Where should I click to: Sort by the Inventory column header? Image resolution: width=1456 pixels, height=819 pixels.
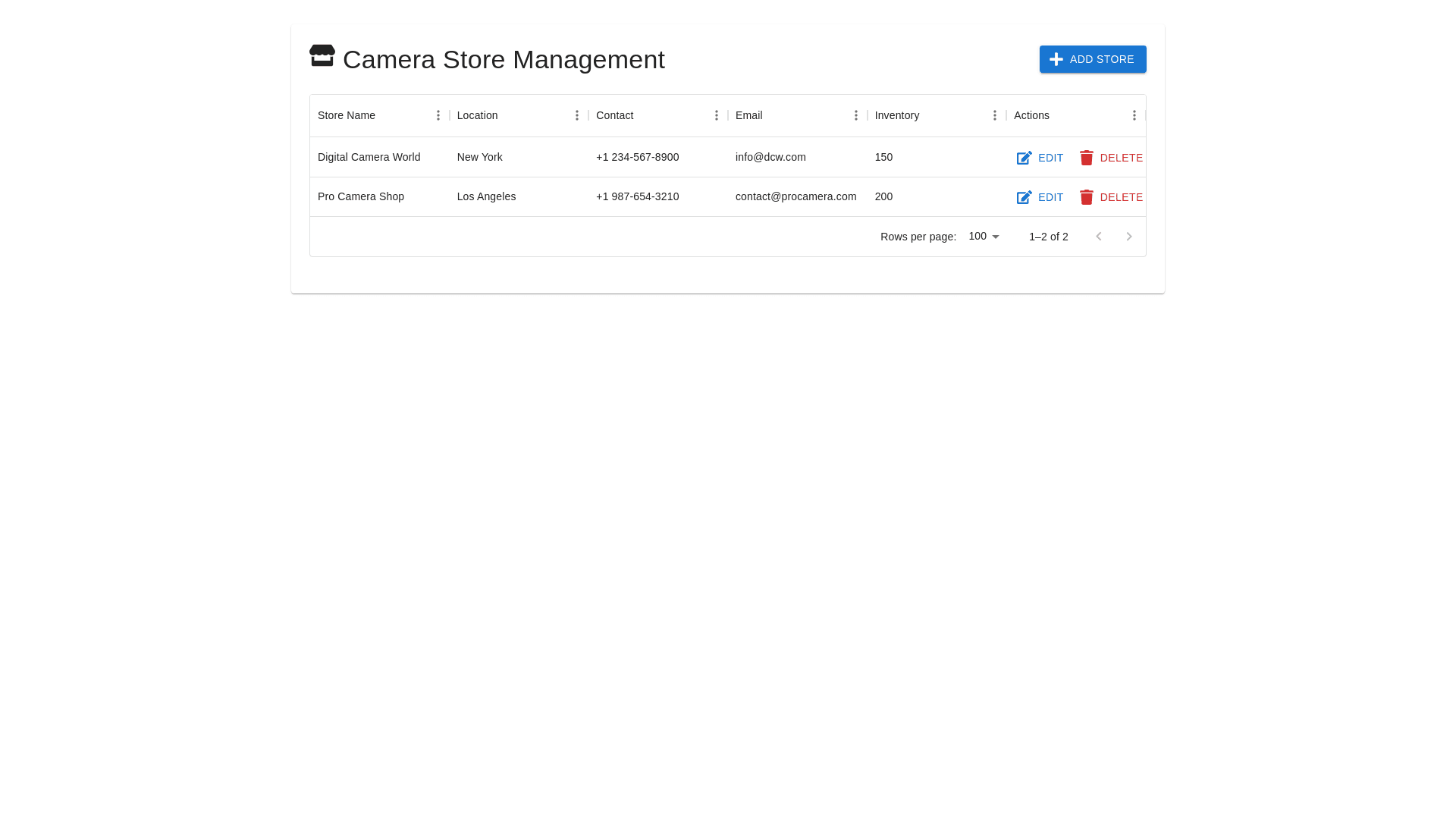click(896, 115)
